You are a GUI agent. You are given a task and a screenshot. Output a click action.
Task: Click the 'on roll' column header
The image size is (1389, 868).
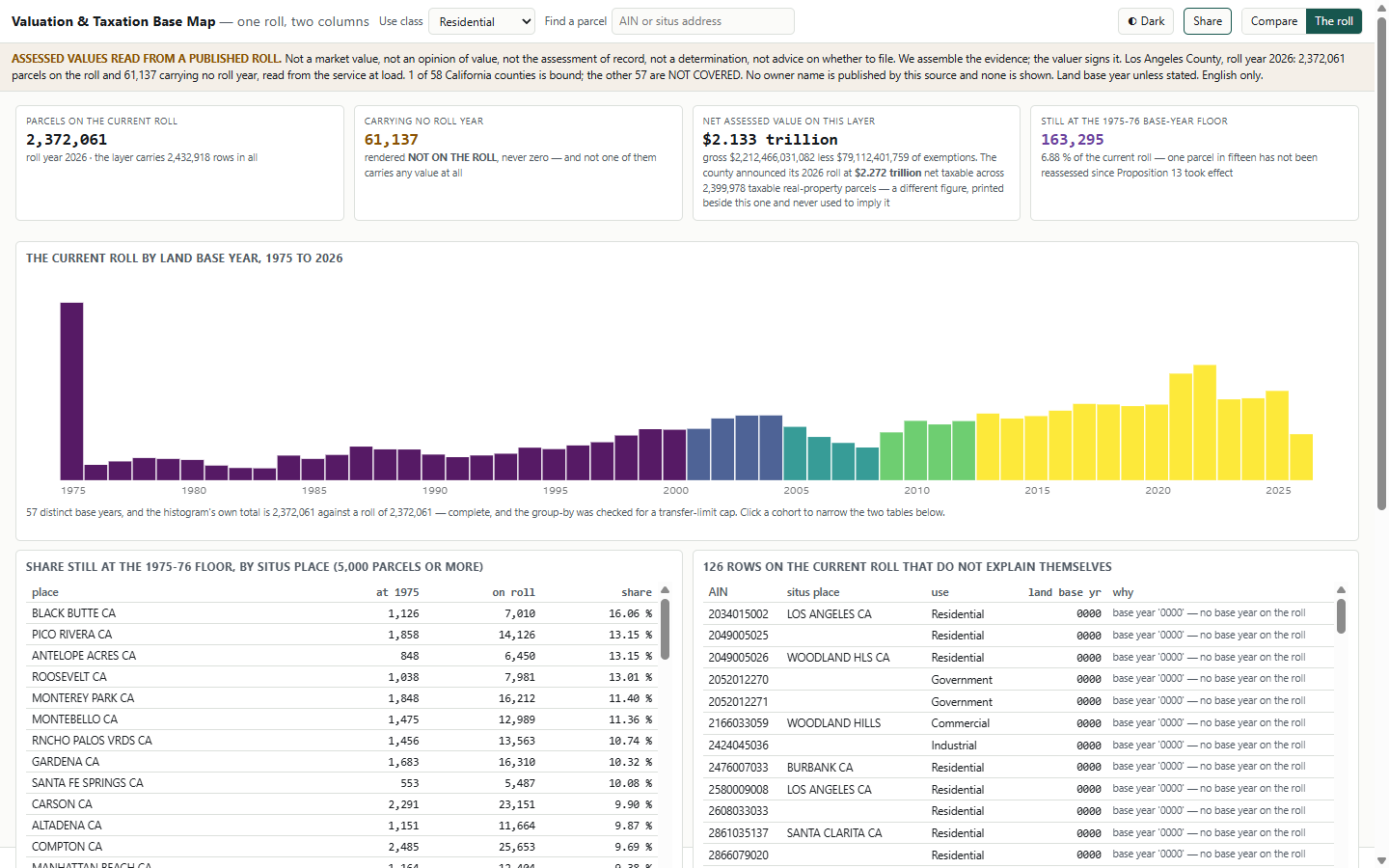[x=513, y=592]
